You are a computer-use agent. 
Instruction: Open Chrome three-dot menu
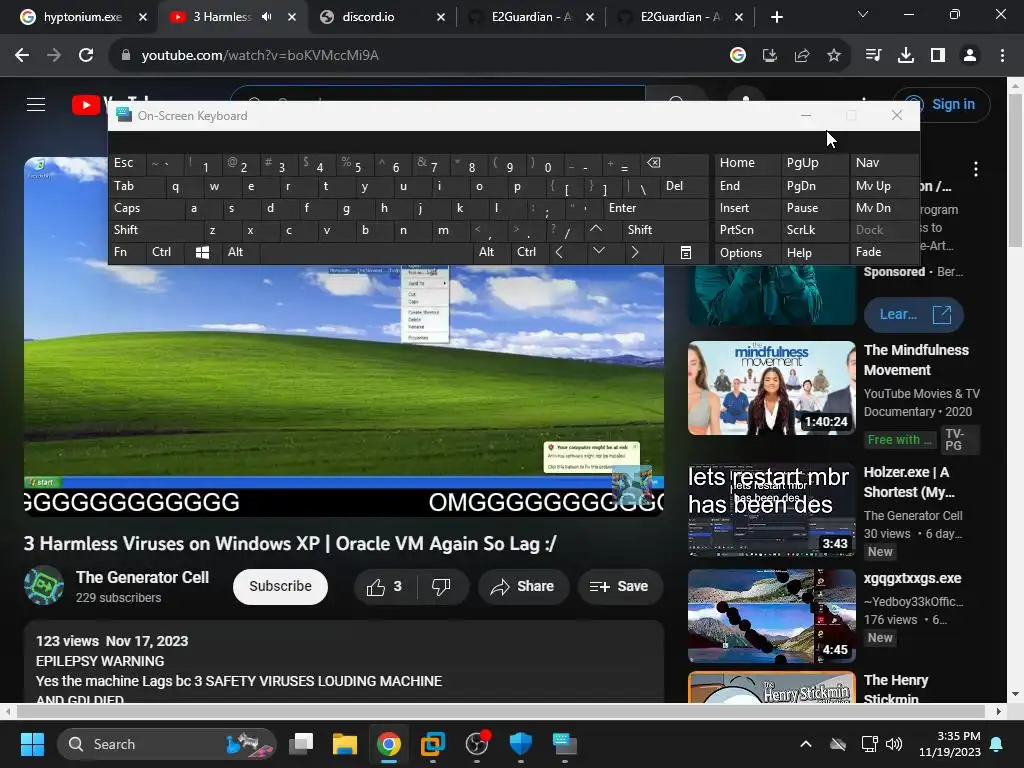coord(1002,56)
